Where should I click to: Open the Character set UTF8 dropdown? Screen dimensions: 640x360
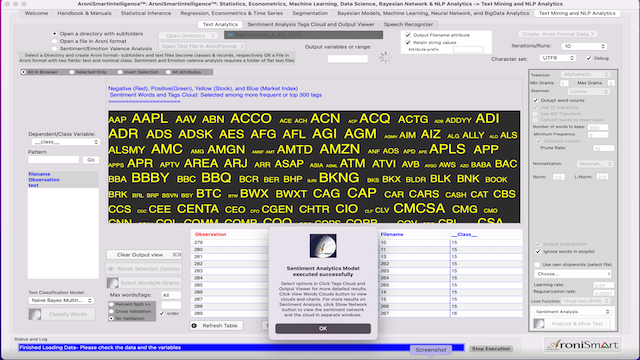pyautogui.click(x=558, y=58)
